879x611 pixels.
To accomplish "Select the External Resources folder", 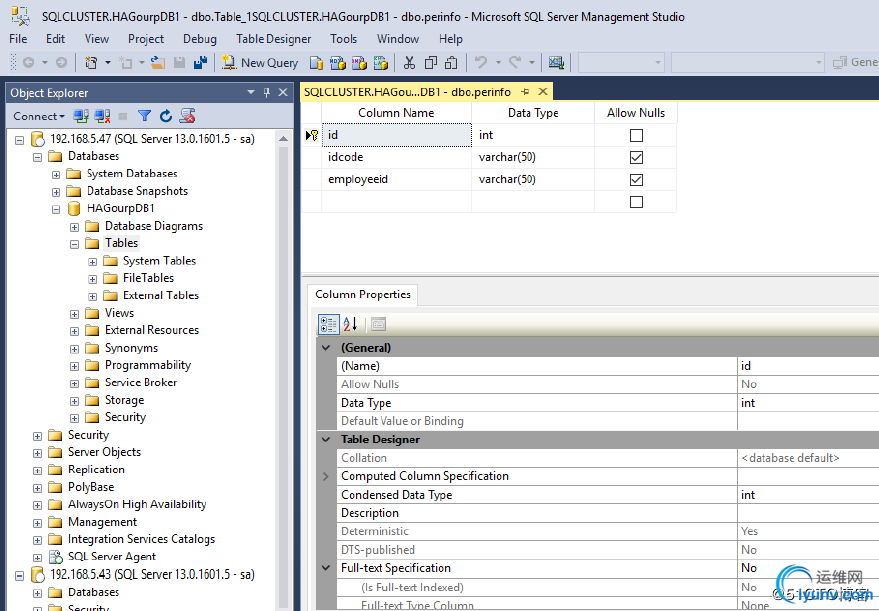I will point(151,330).
